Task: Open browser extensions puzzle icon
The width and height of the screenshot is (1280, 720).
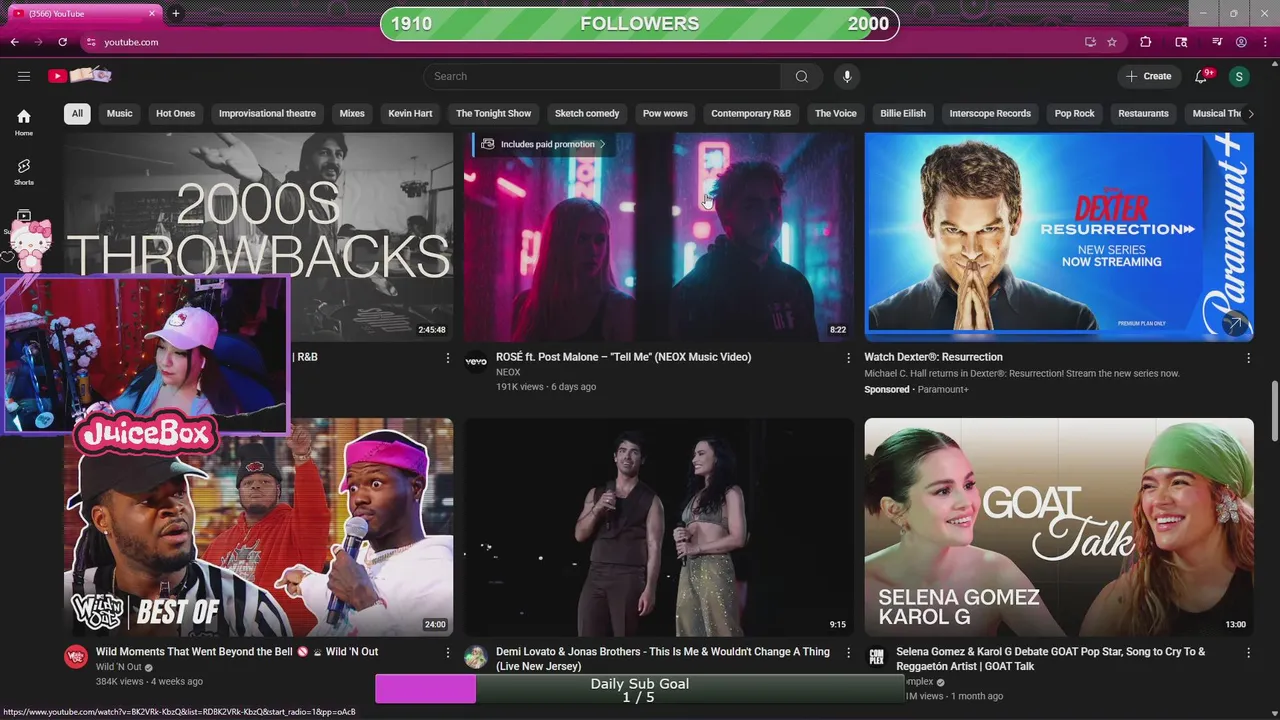Action: (1146, 42)
